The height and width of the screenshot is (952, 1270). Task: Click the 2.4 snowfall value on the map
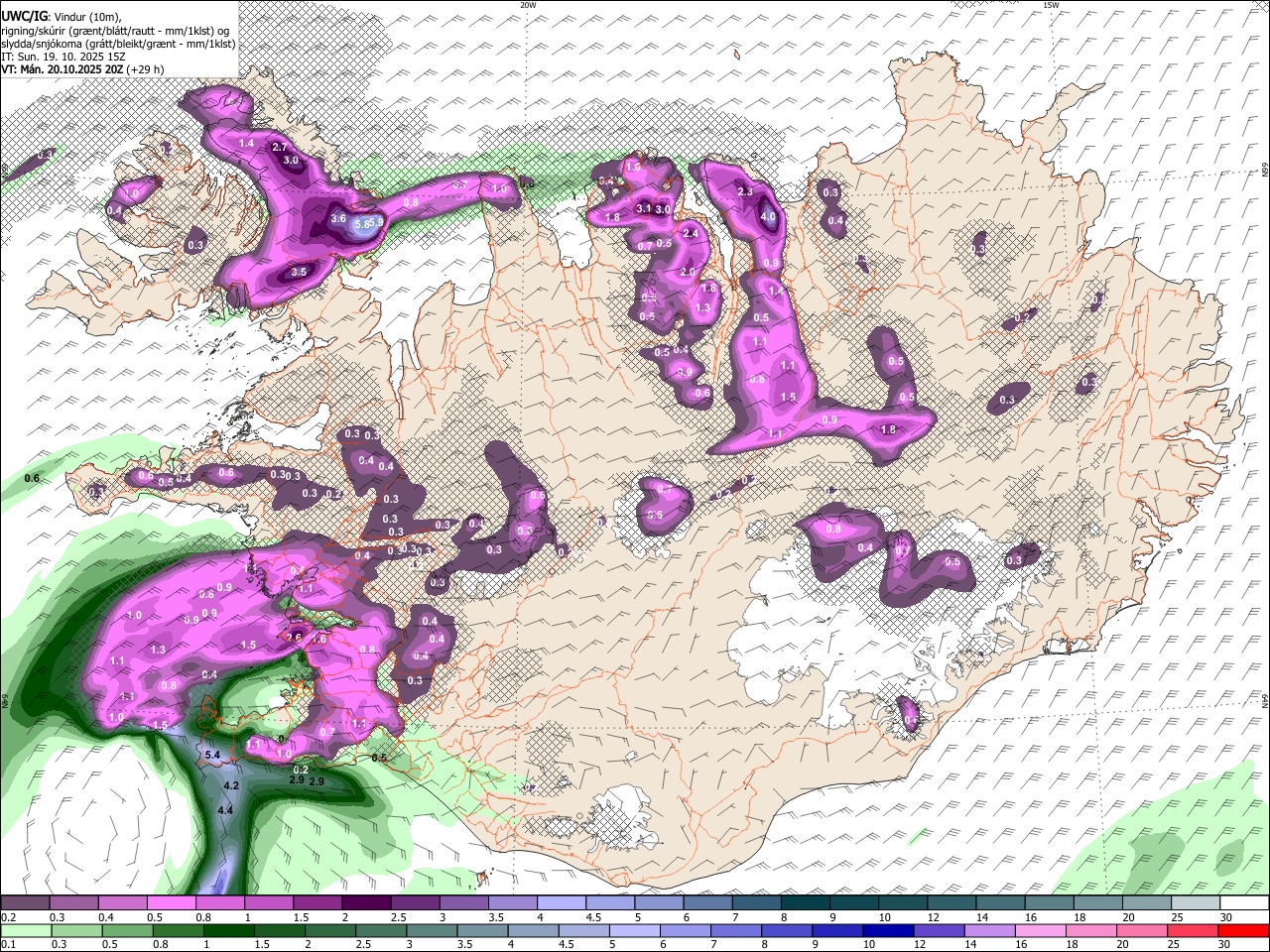pyautogui.click(x=692, y=233)
